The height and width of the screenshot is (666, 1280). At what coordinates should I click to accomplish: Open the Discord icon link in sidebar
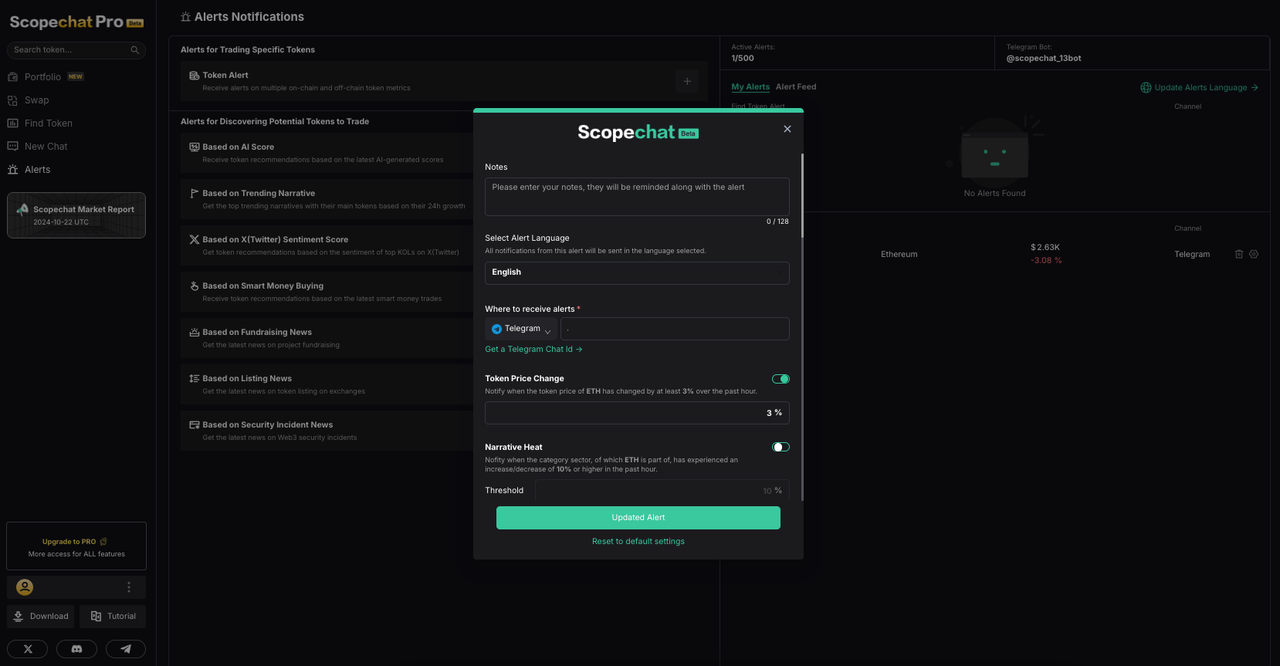[76, 649]
